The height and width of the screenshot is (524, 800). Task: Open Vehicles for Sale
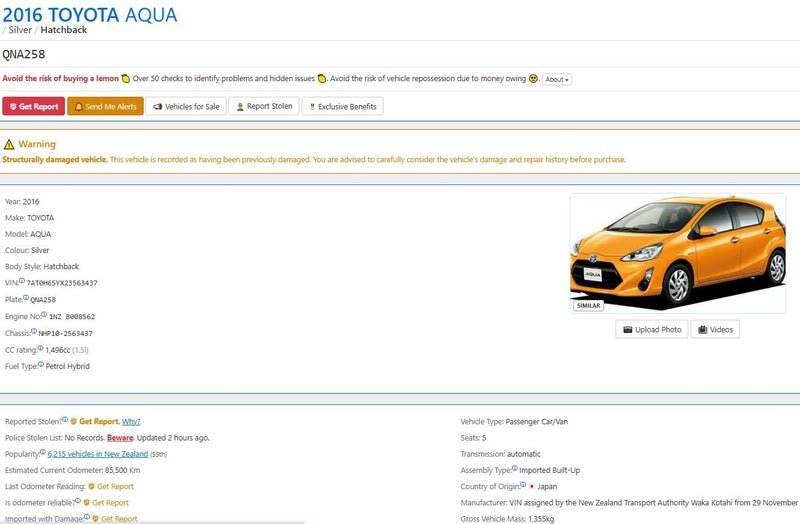click(x=186, y=106)
